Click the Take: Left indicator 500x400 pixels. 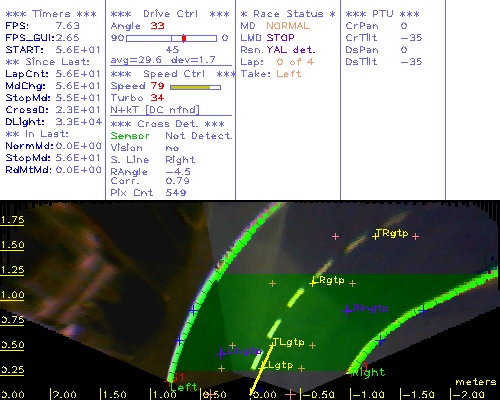tap(271, 74)
